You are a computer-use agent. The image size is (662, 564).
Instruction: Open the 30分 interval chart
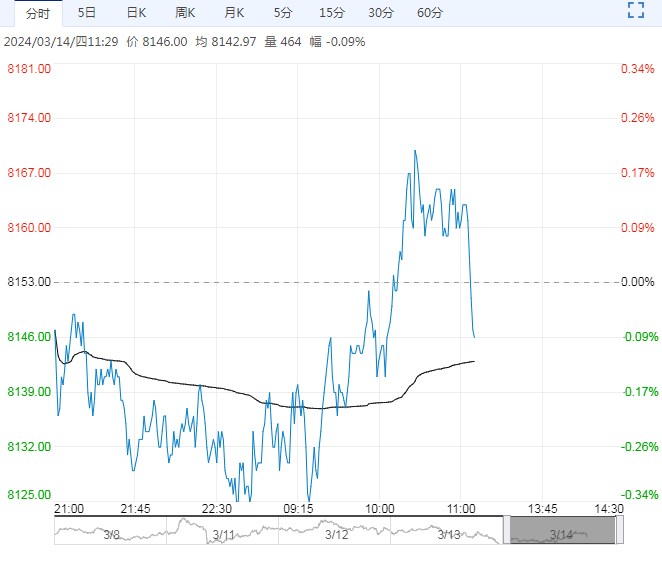[x=380, y=13]
